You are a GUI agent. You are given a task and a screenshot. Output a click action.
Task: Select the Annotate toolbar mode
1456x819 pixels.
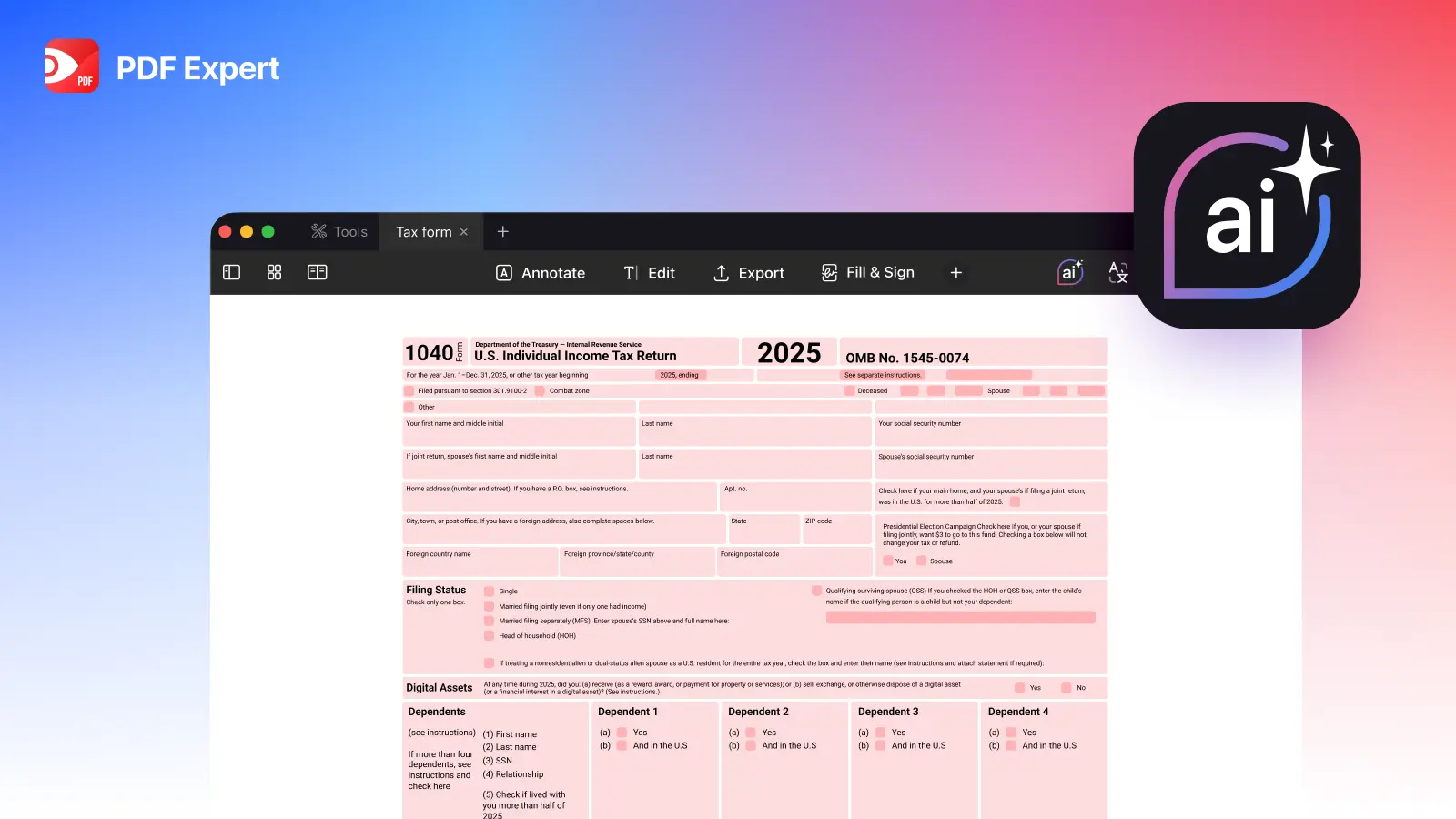541,273
